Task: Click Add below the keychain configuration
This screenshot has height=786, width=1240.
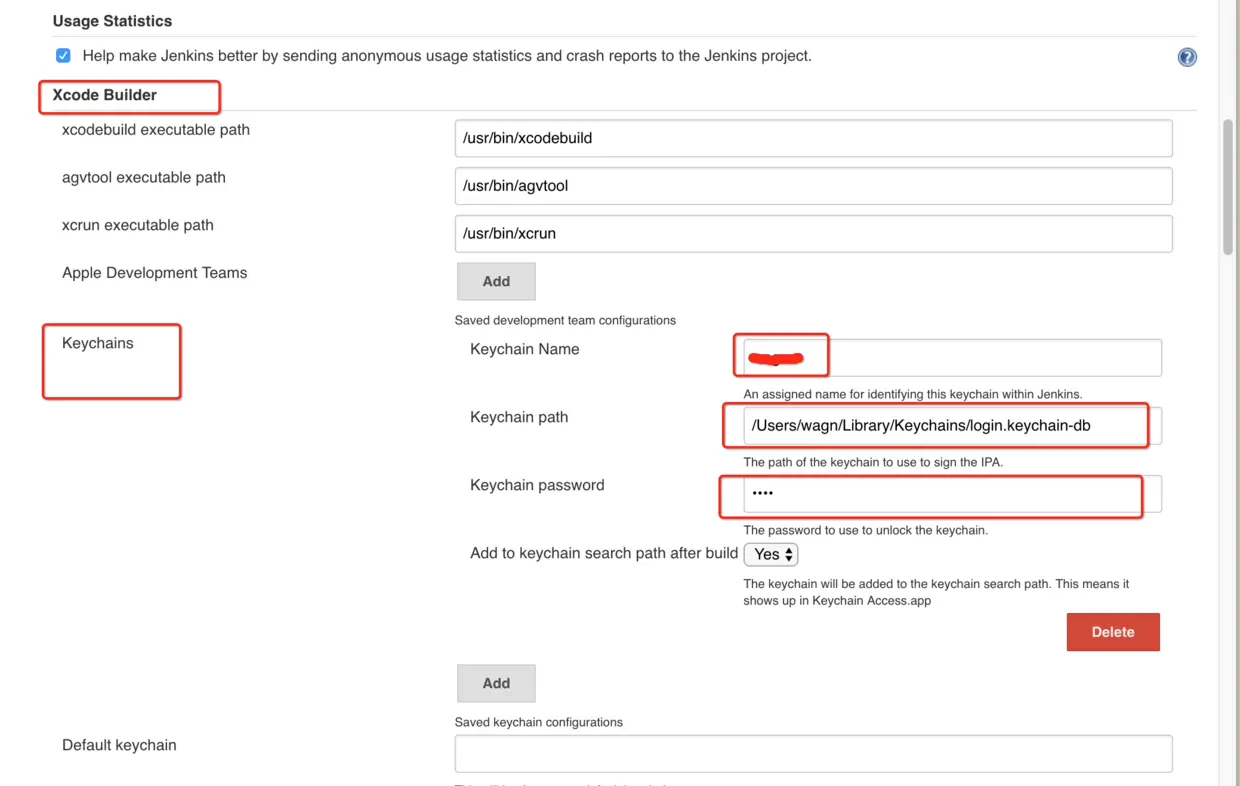Action: tap(496, 683)
